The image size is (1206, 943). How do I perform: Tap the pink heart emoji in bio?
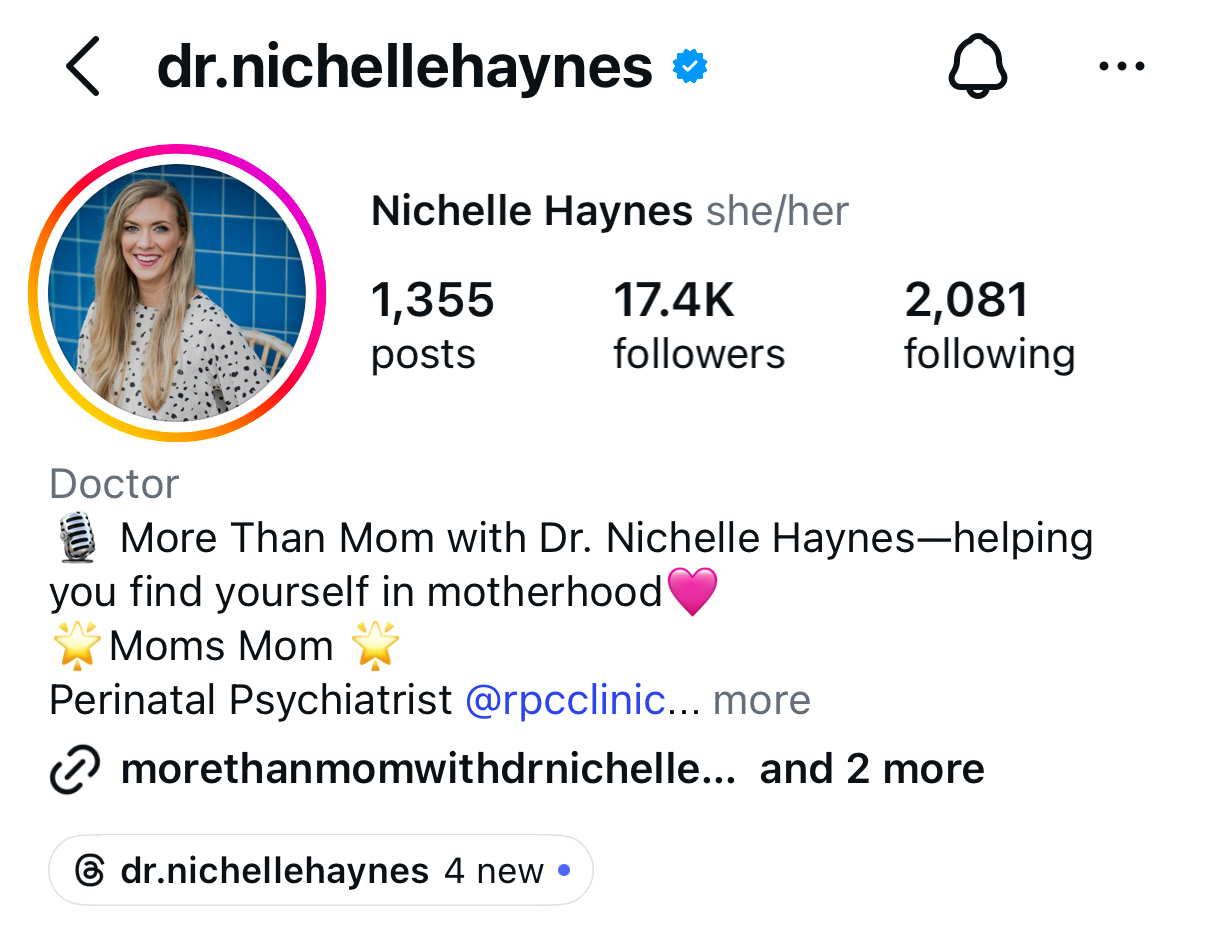tap(691, 592)
